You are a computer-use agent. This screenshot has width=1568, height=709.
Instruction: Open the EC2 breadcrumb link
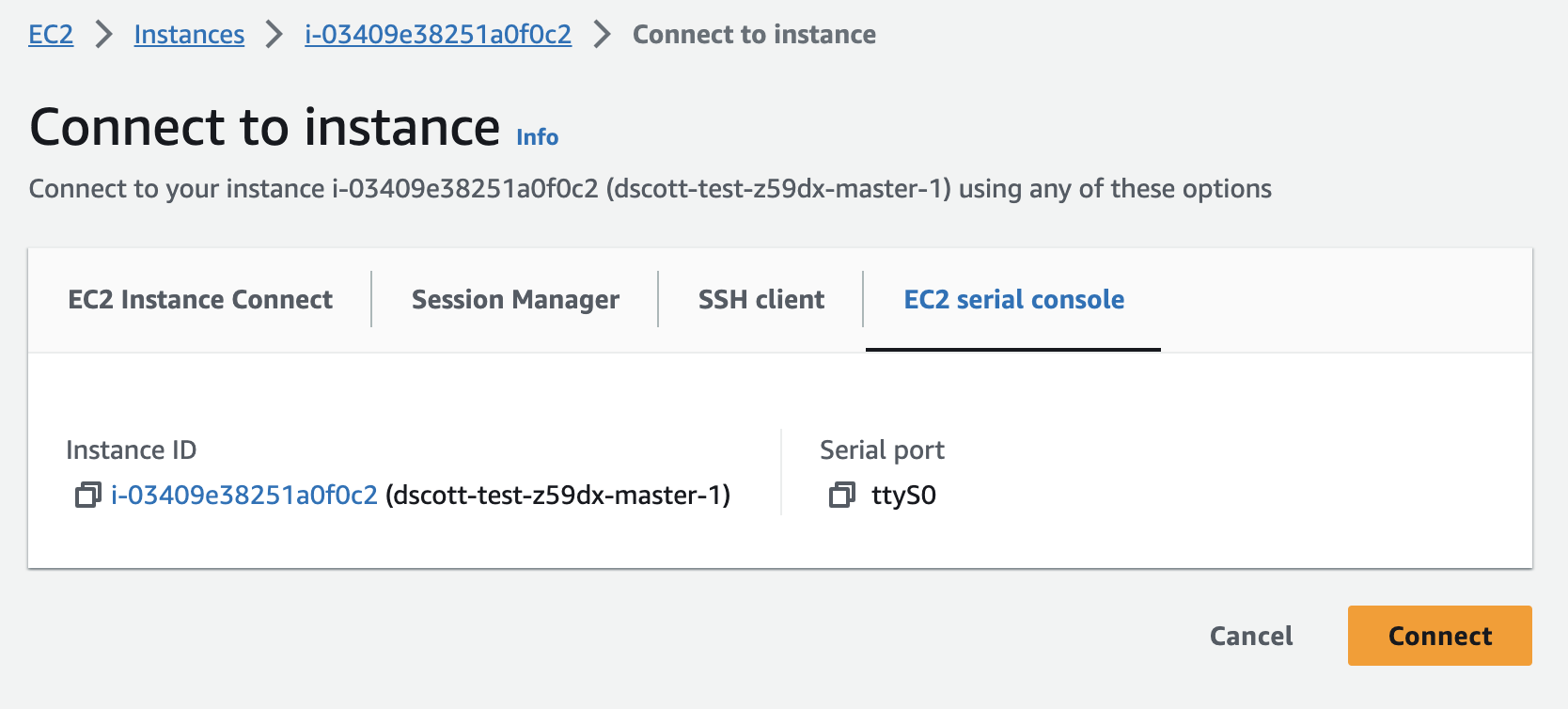[x=50, y=34]
